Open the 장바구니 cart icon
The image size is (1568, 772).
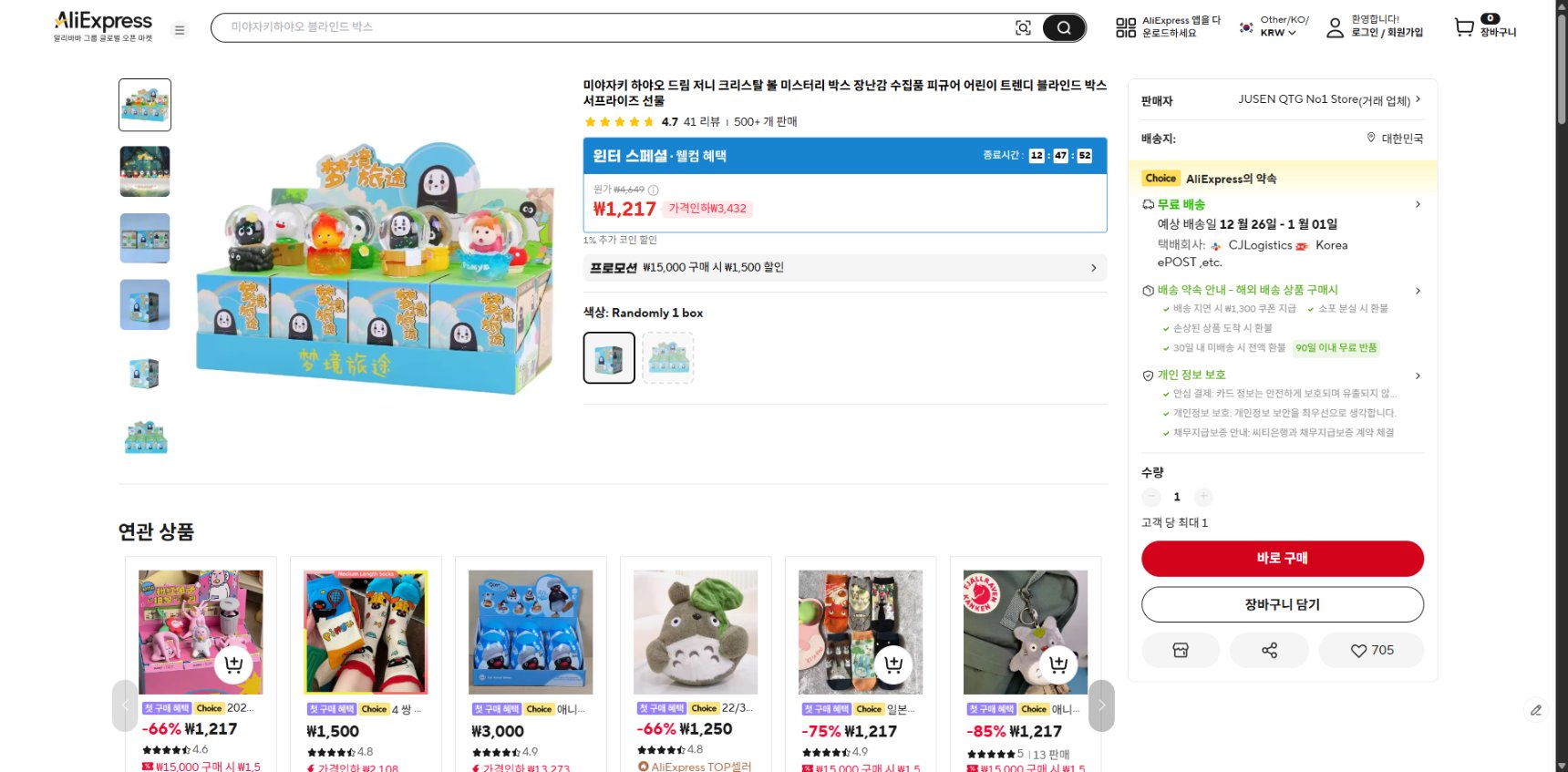point(1462,26)
